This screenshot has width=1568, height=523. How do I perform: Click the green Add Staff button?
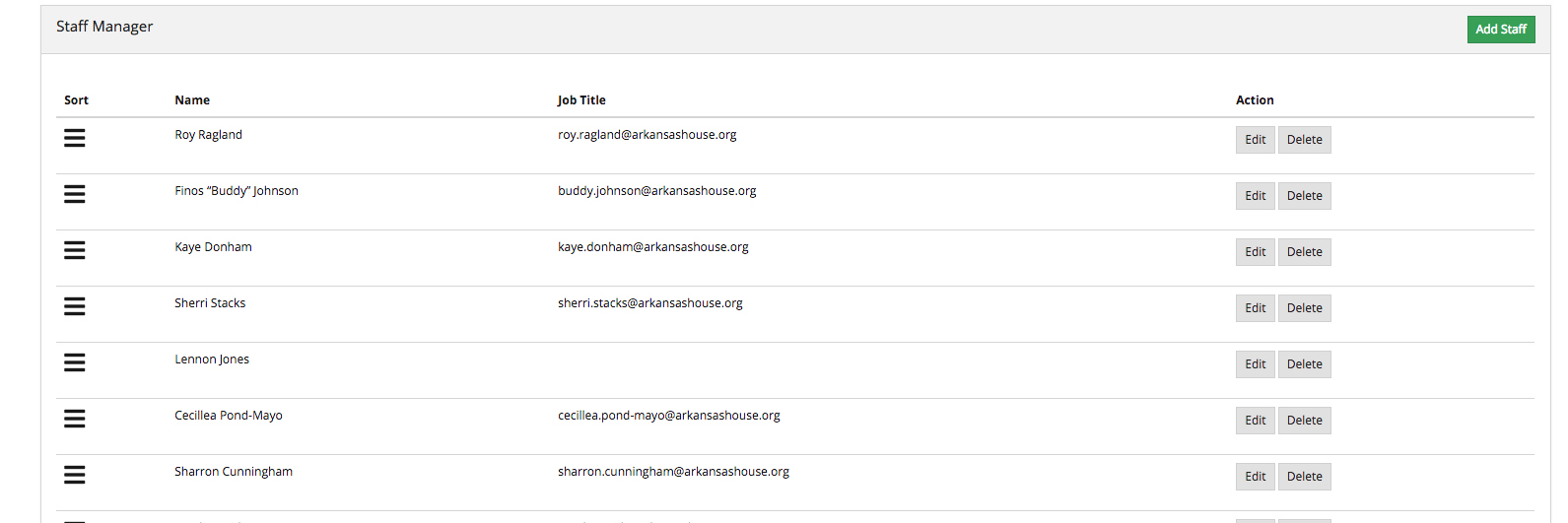(x=1501, y=30)
